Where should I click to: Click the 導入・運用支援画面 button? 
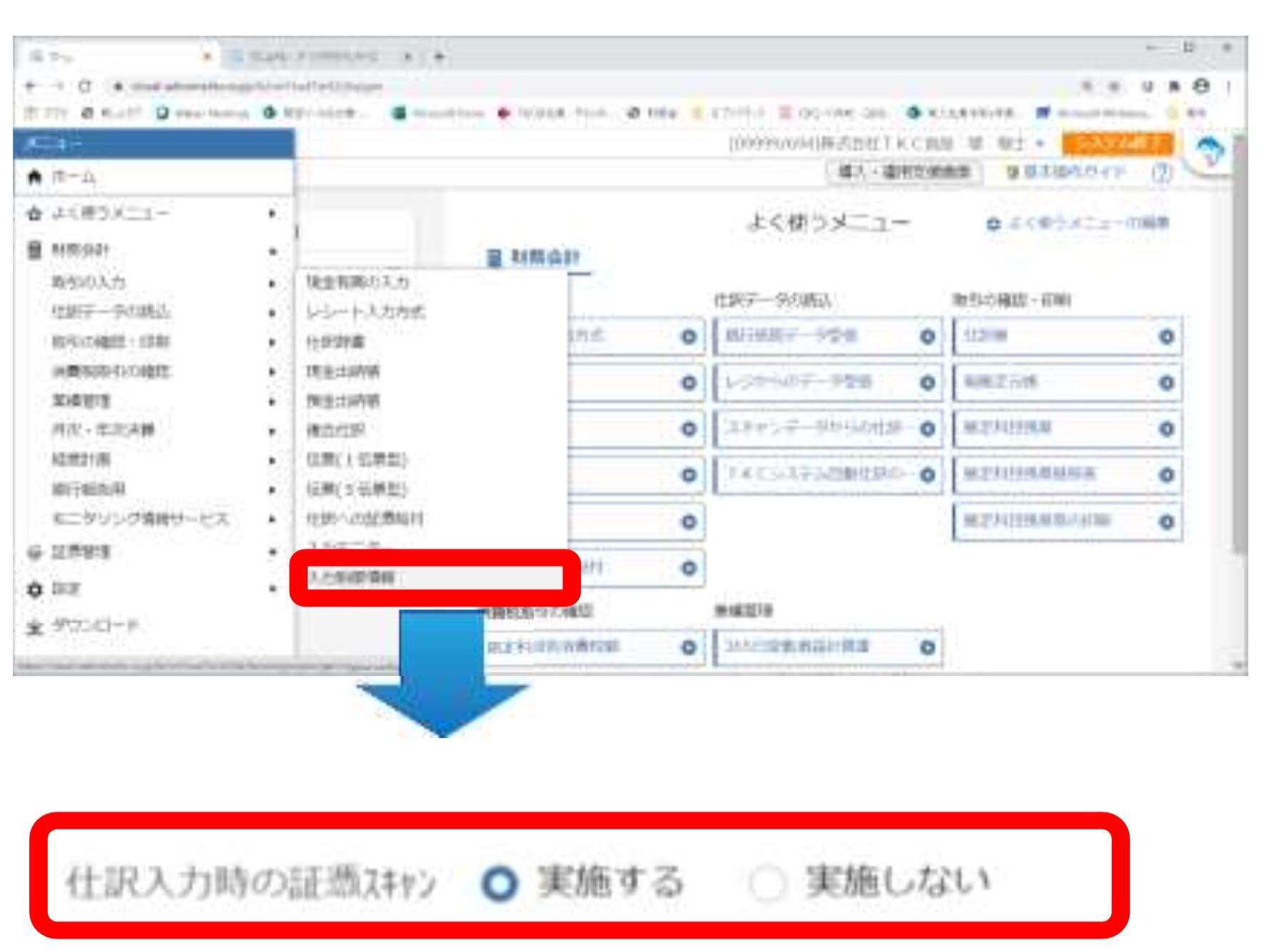pos(905,172)
